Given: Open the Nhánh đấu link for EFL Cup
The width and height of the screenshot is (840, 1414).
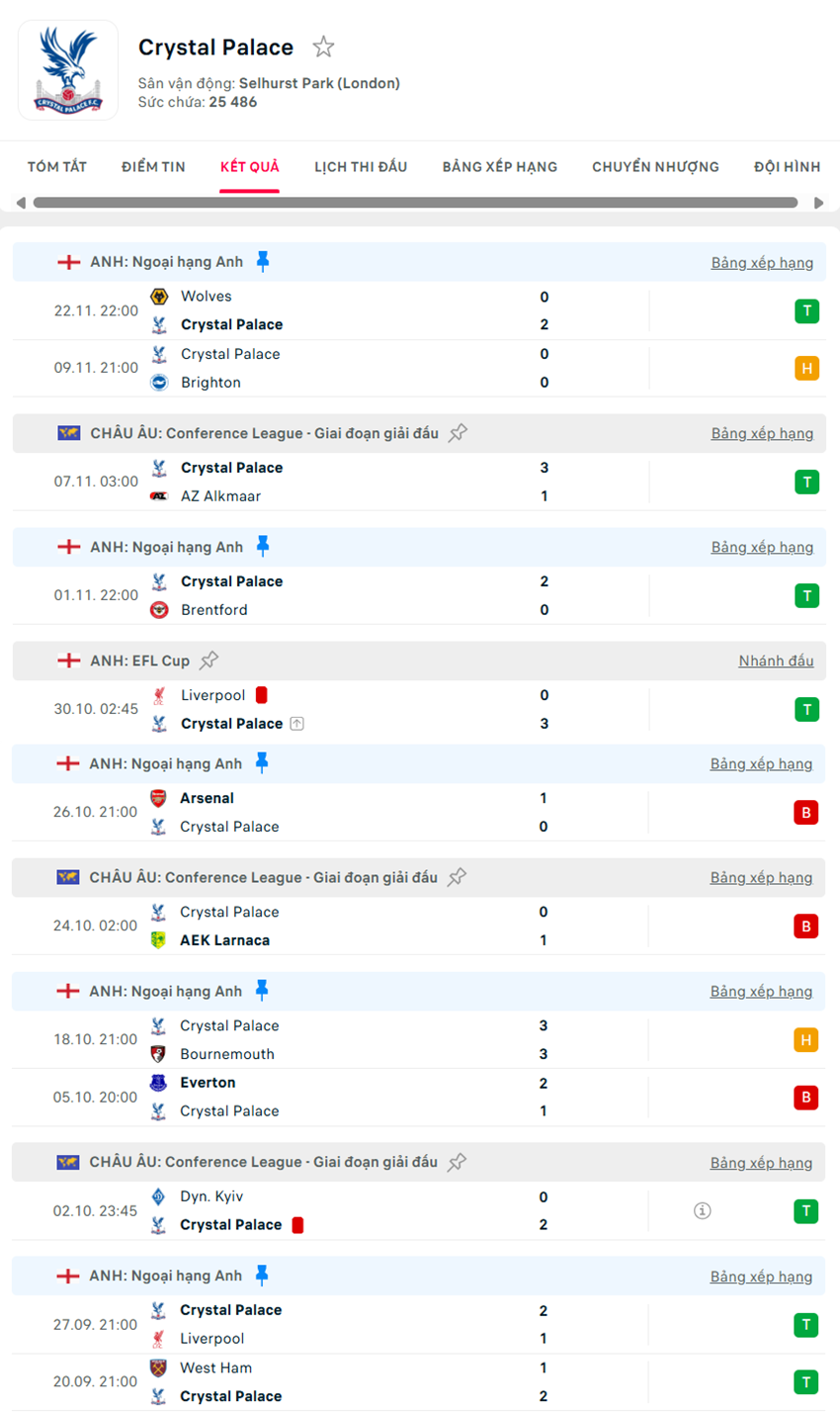Looking at the screenshot, I should click(x=776, y=661).
